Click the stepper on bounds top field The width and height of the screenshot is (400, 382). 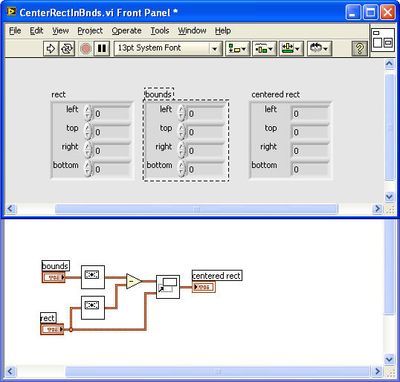(181, 131)
